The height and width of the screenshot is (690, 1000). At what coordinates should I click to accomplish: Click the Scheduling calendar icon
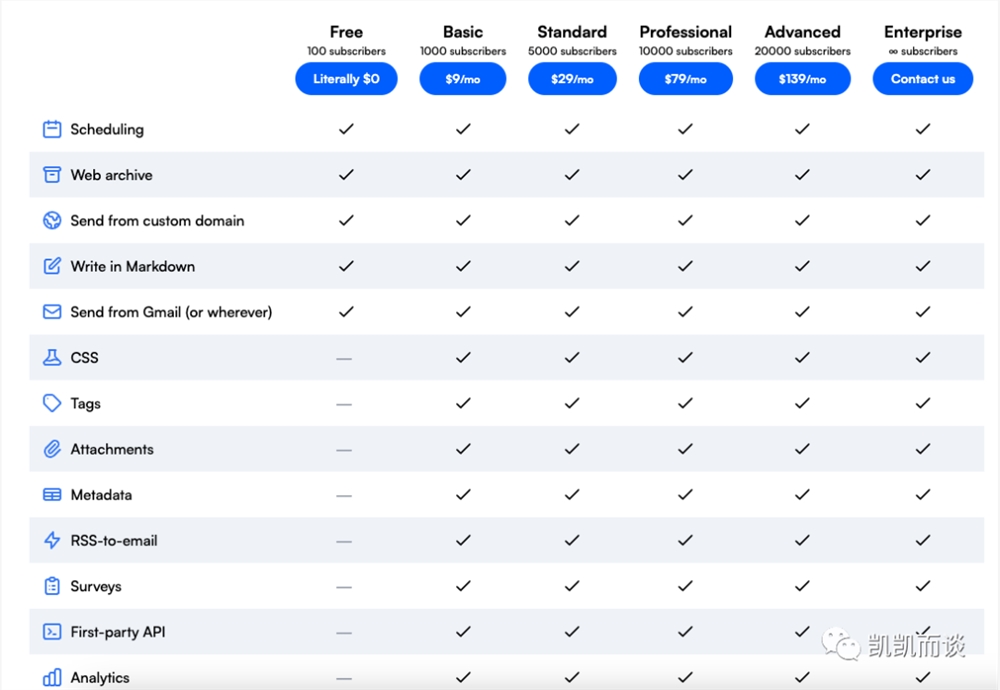point(52,129)
